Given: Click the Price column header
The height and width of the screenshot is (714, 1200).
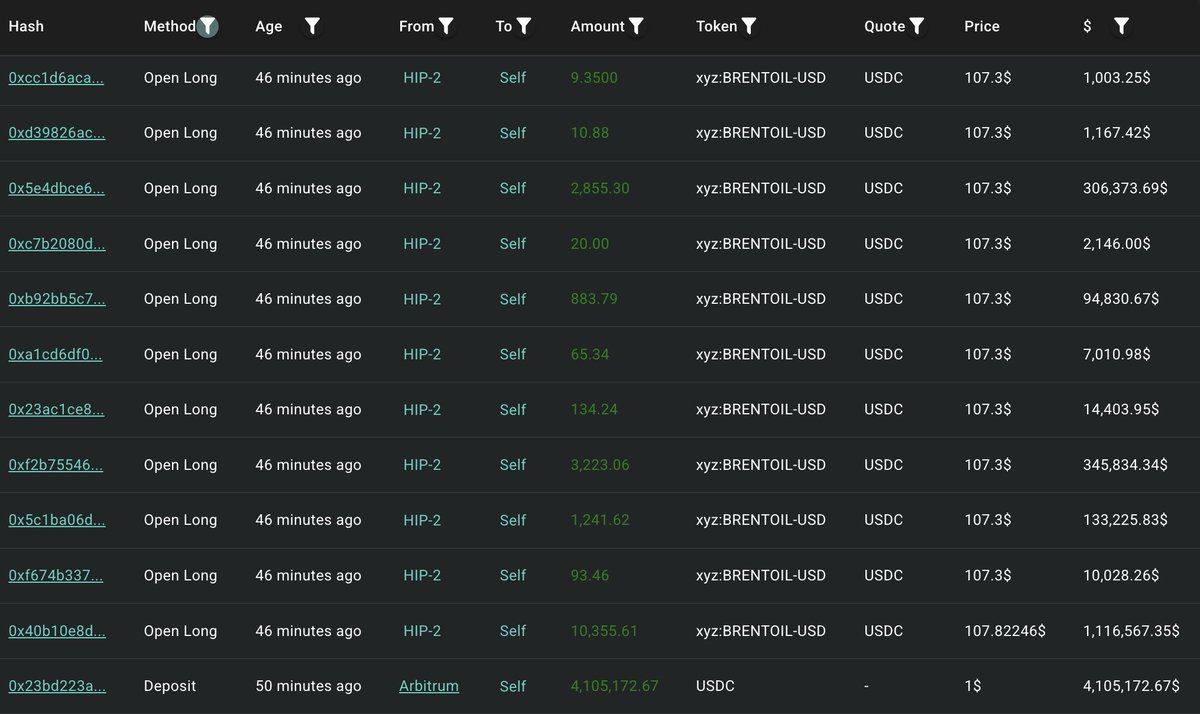Looking at the screenshot, I should coord(982,27).
